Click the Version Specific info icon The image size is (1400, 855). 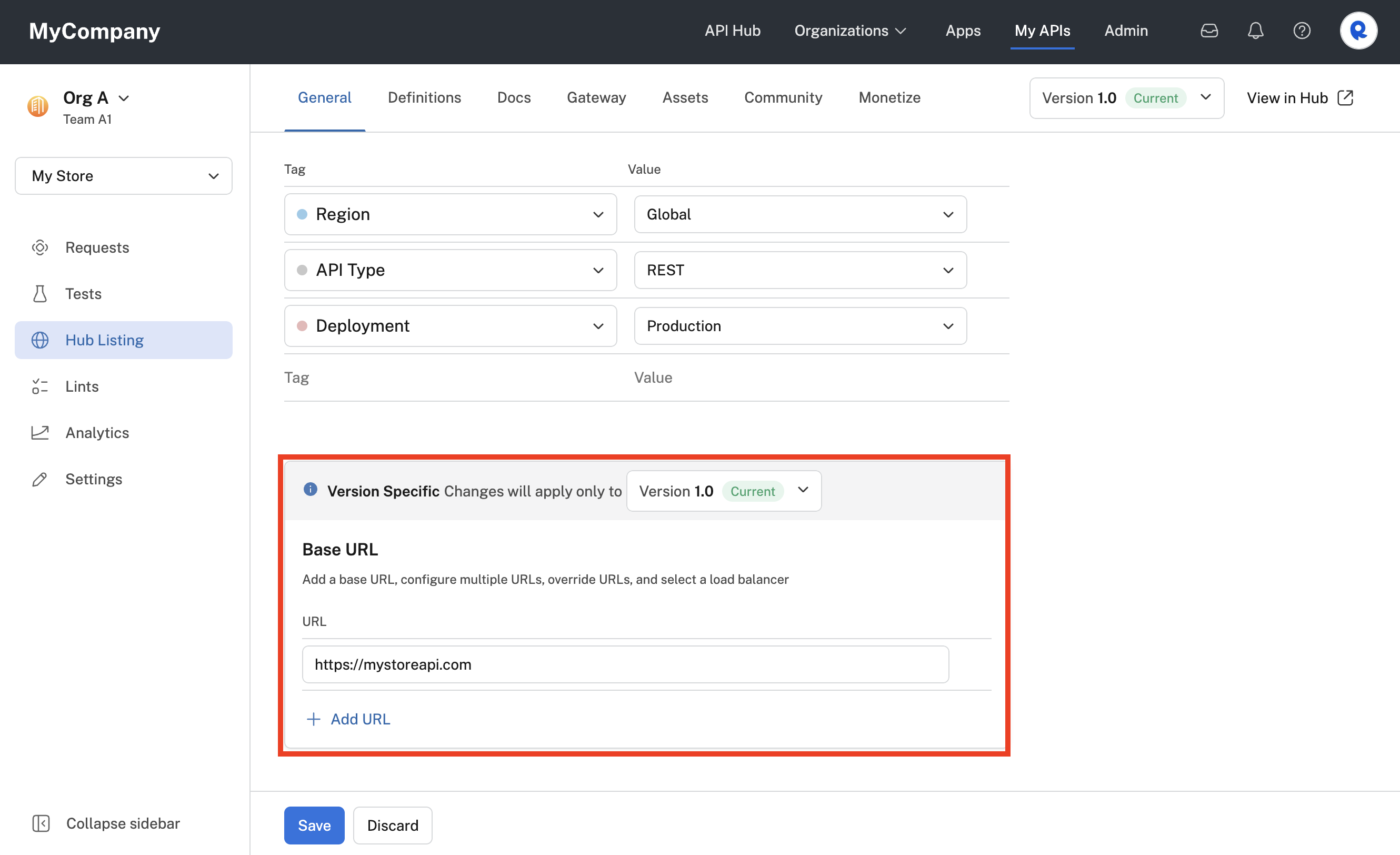pos(310,490)
